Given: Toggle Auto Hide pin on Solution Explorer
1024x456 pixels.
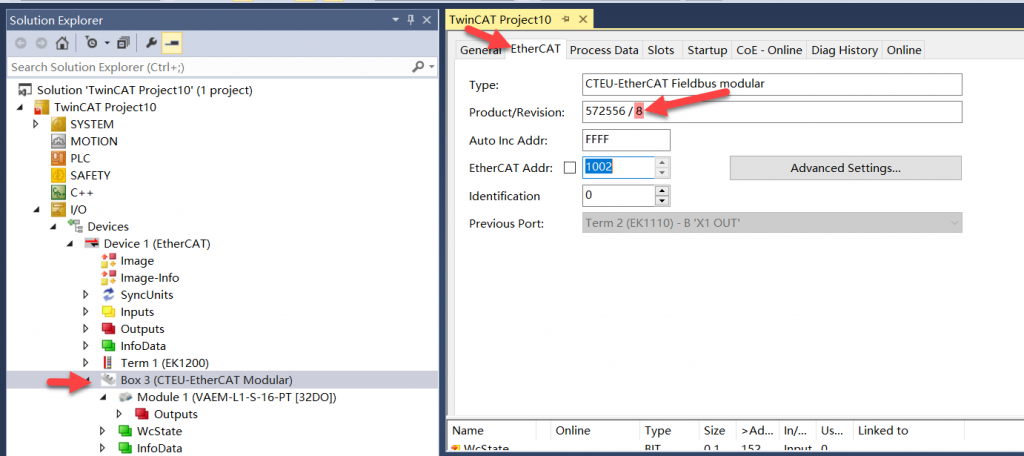Looking at the screenshot, I should click(x=411, y=20).
